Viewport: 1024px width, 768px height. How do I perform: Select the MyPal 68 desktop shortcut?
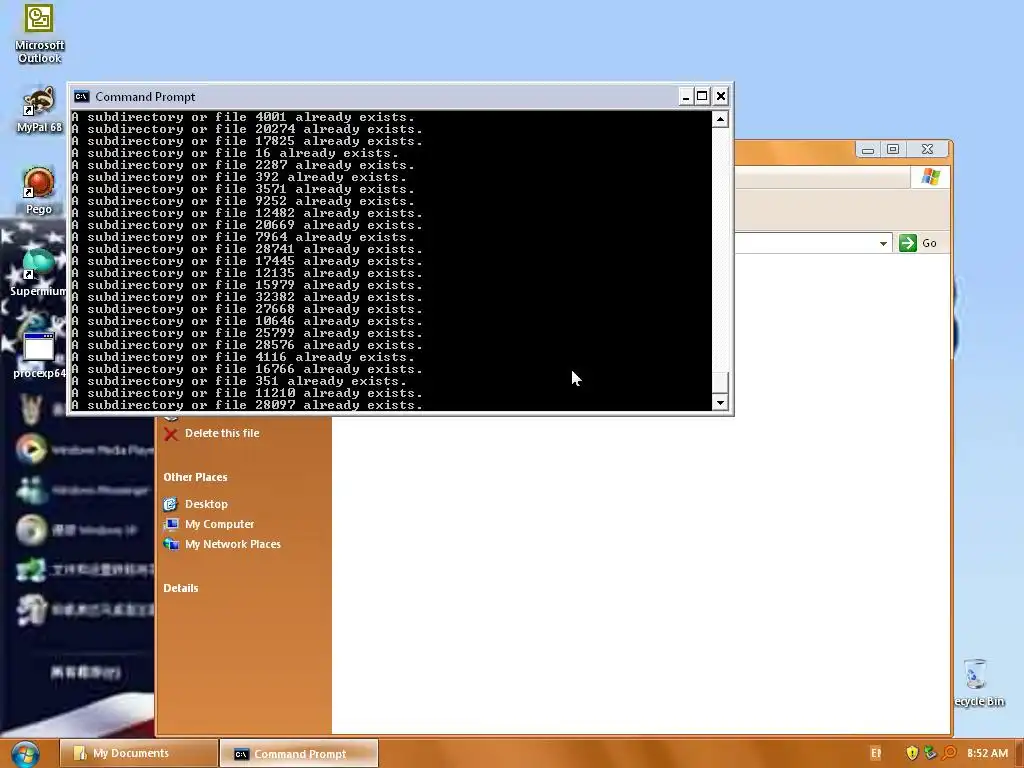[x=39, y=110]
